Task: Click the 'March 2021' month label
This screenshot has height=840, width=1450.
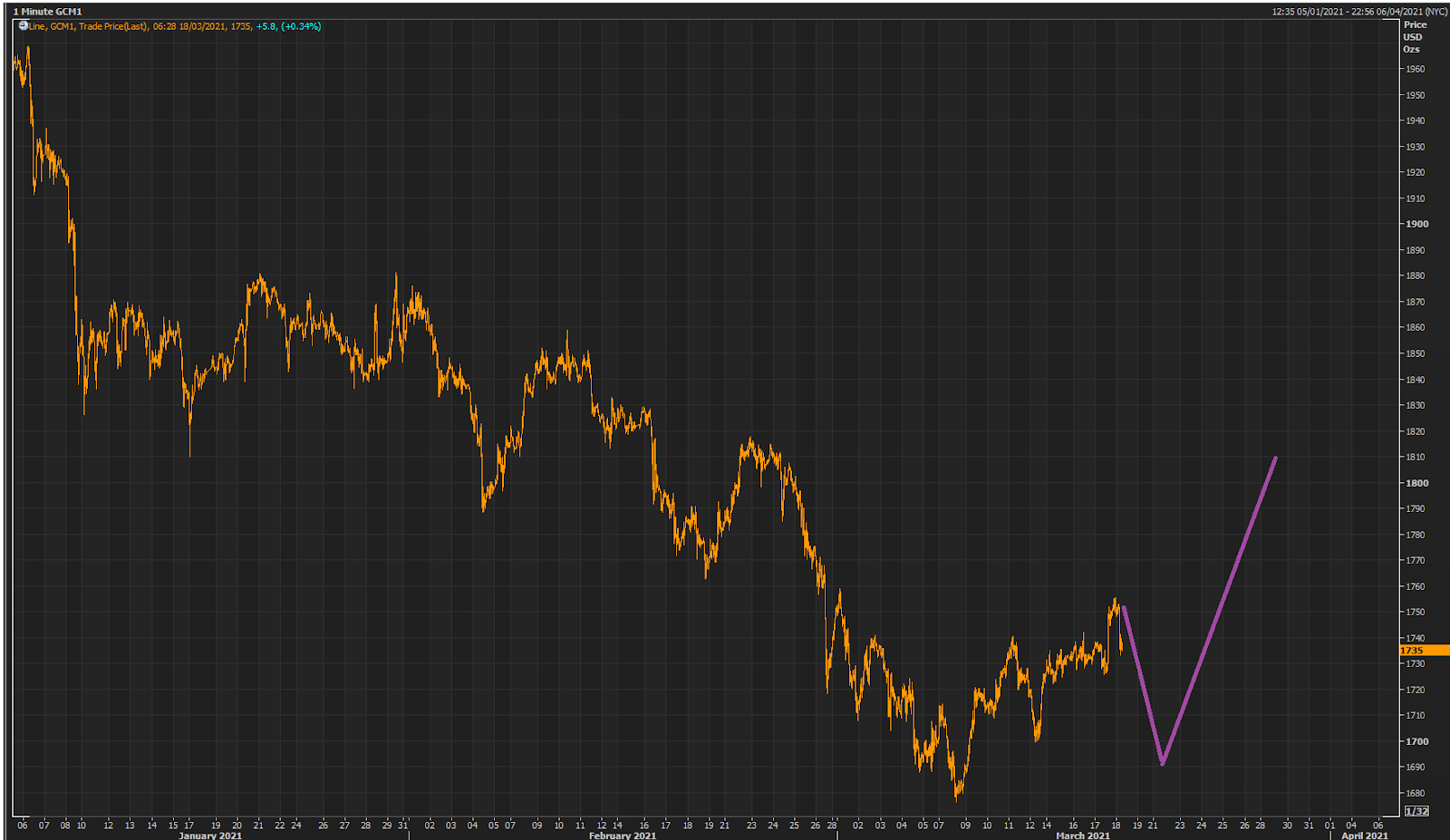Action: click(x=1082, y=835)
